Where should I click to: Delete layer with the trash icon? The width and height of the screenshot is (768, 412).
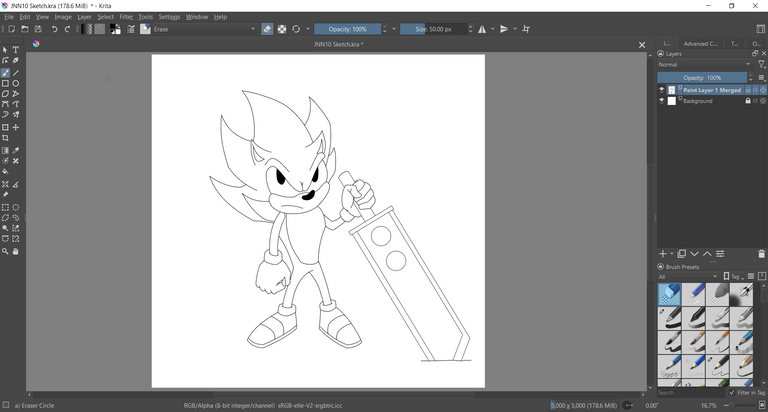pos(761,254)
